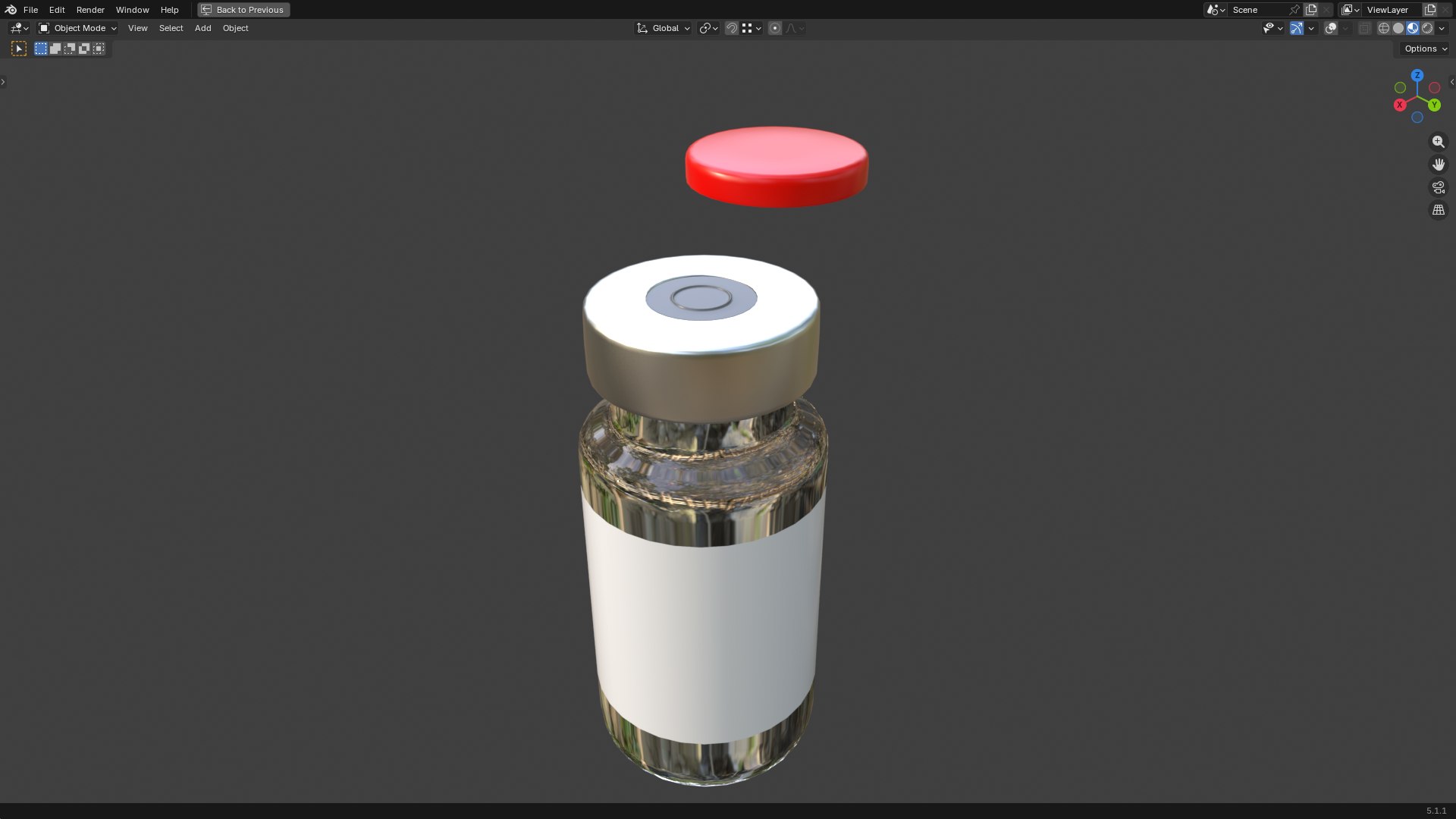1456x819 pixels.
Task: Choose the Subtract selection mode icon
Action: coord(70,49)
